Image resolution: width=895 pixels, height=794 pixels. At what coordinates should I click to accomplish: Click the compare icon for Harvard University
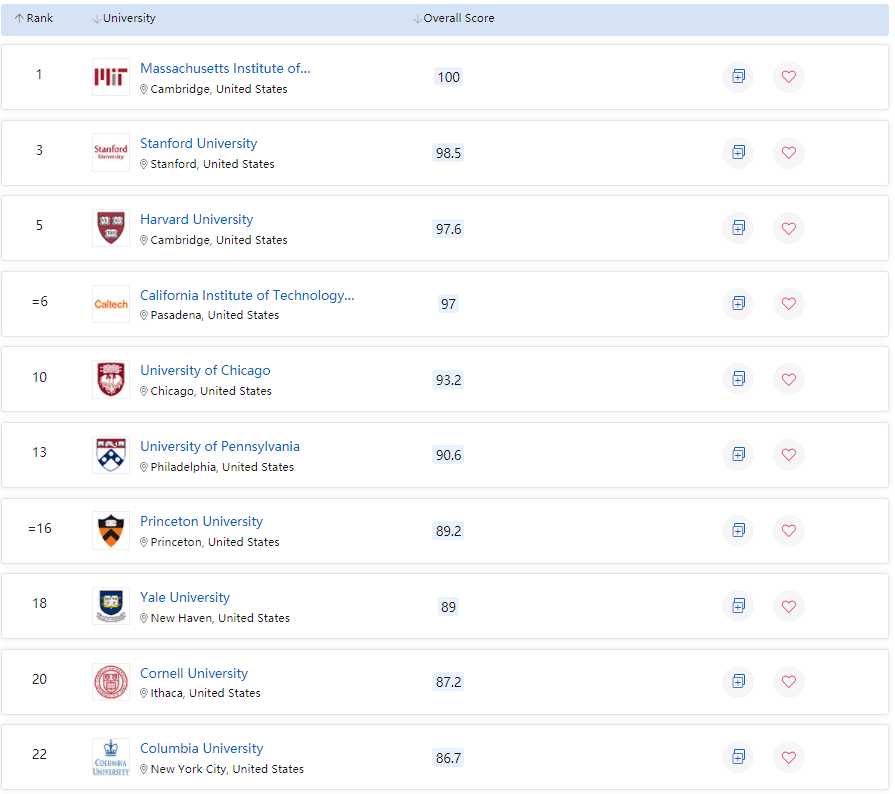coord(738,228)
